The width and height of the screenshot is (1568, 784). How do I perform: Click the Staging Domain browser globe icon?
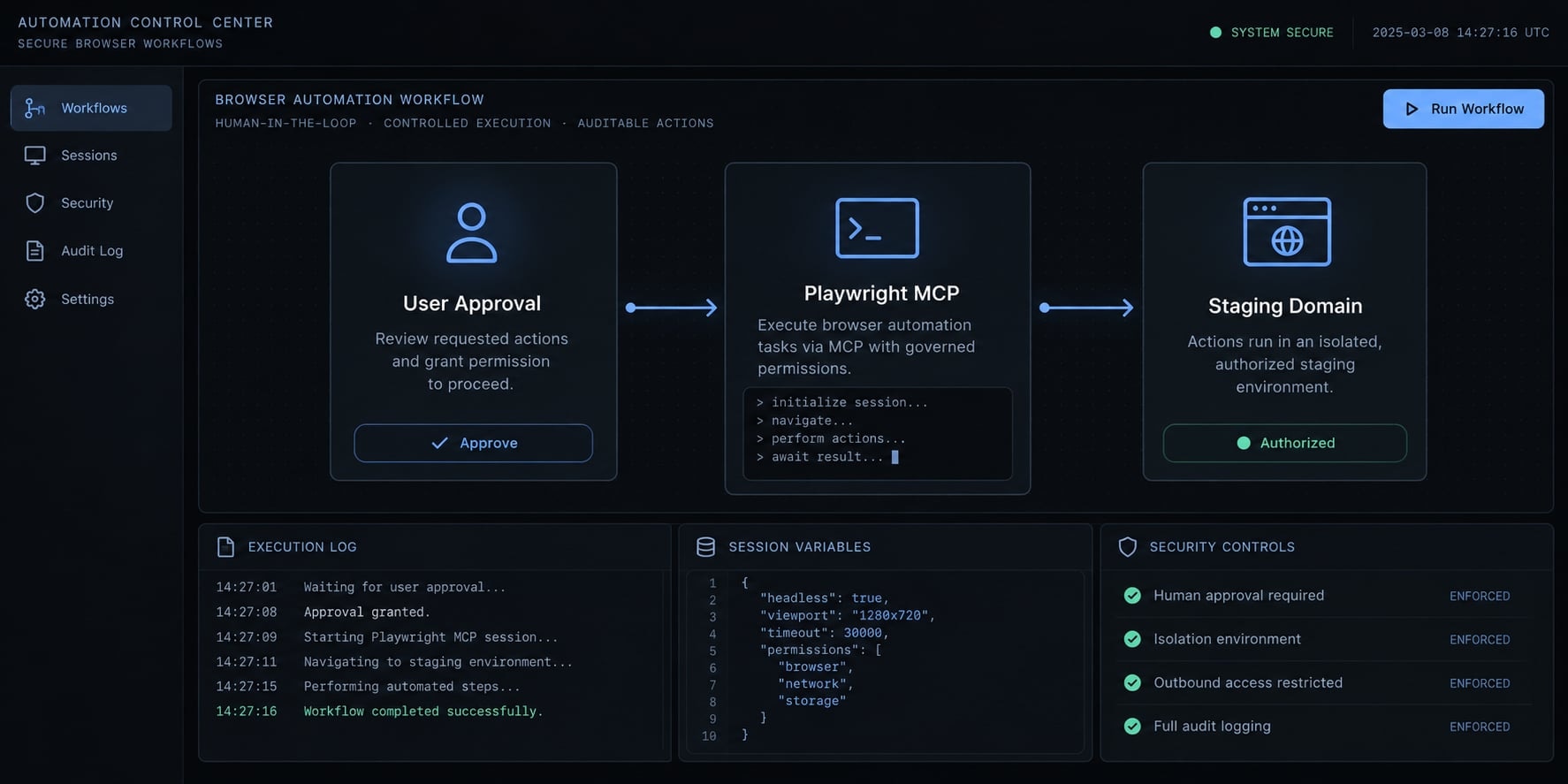click(1286, 232)
